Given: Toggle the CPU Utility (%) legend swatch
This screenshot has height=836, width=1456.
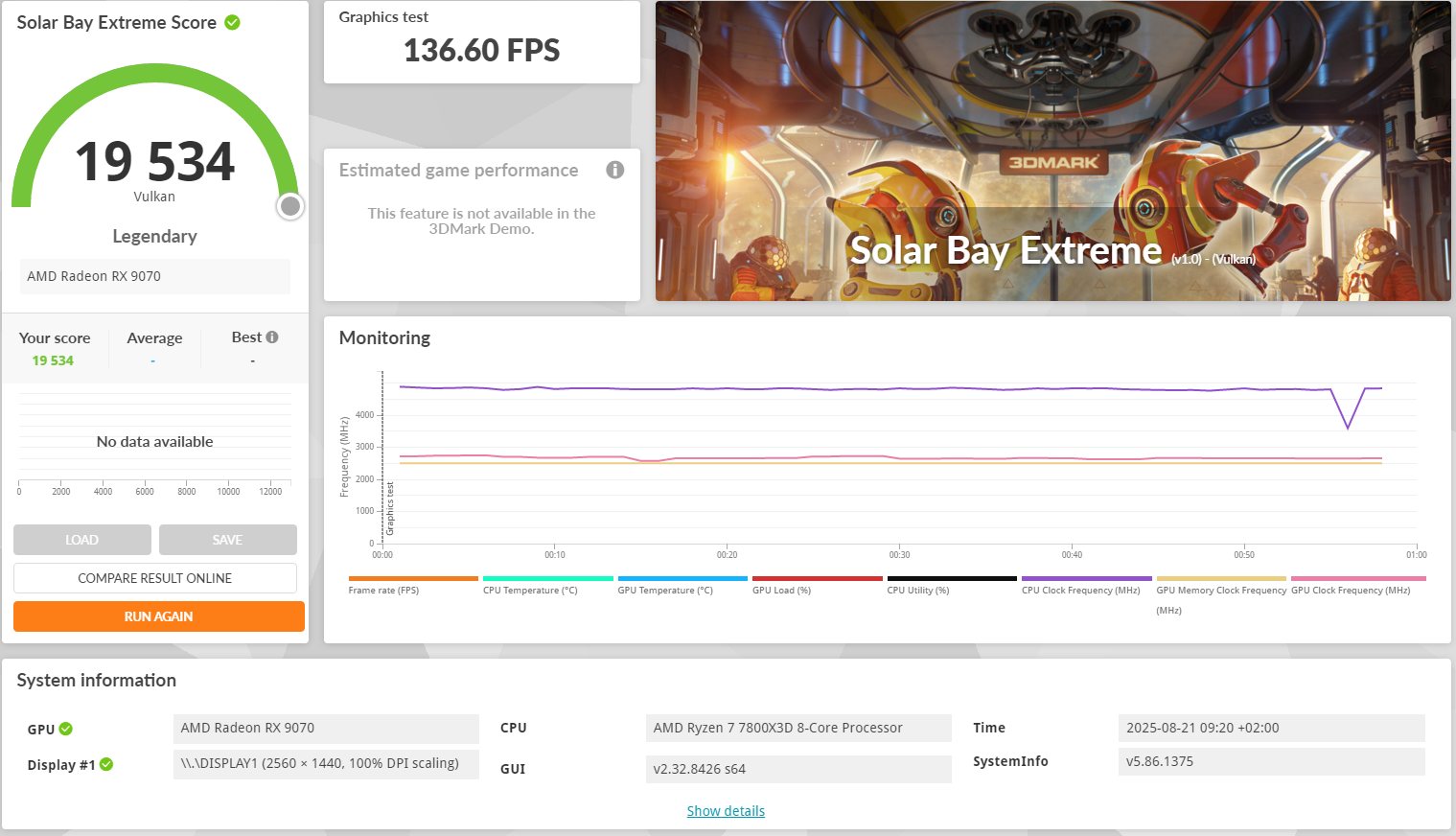Looking at the screenshot, I should pyautogui.click(x=952, y=579).
